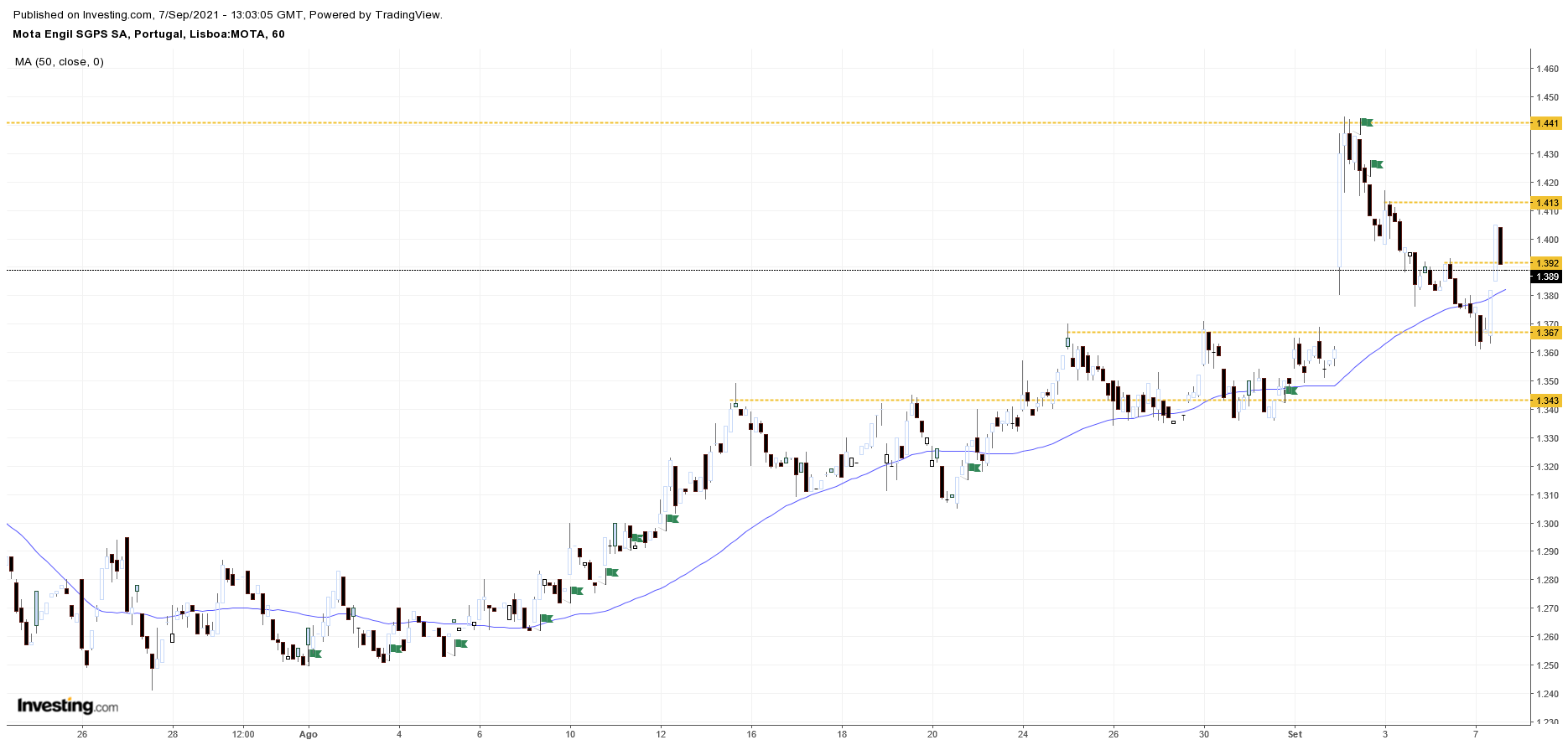
Task: Click the 30 date label on time axis
Action: (1204, 735)
